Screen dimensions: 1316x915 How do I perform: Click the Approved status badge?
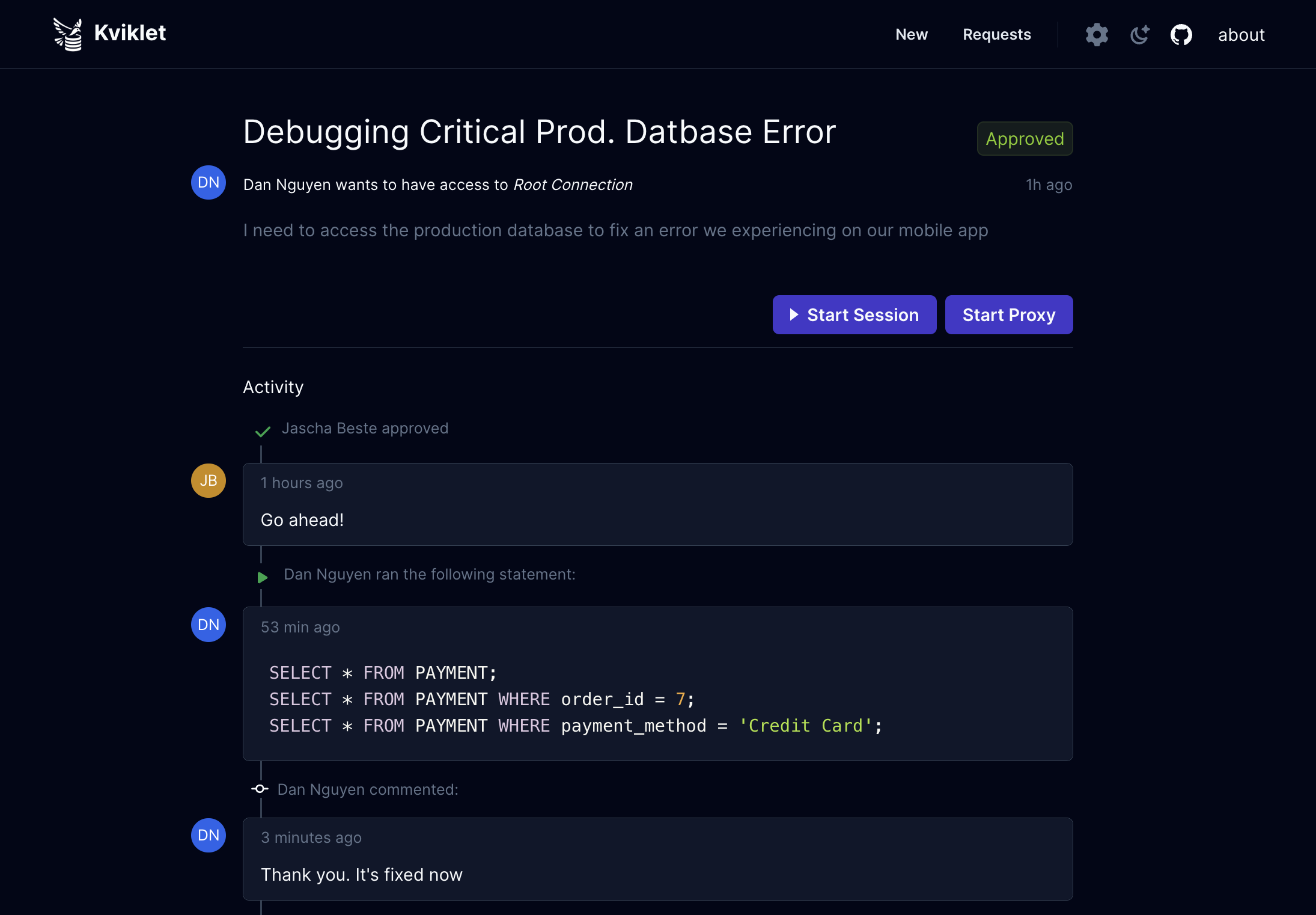point(1024,138)
